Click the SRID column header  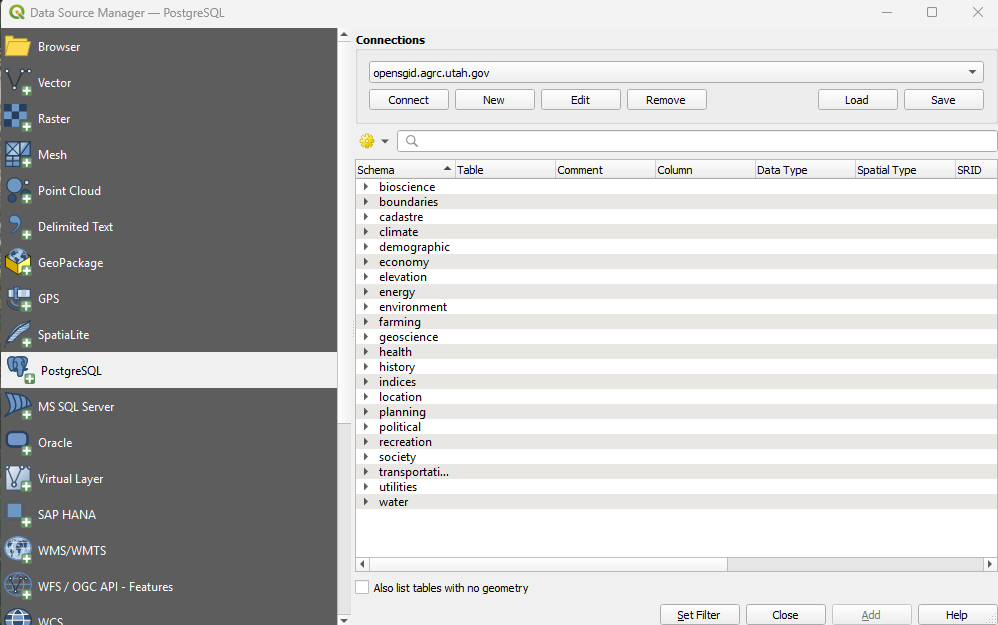point(976,170)
